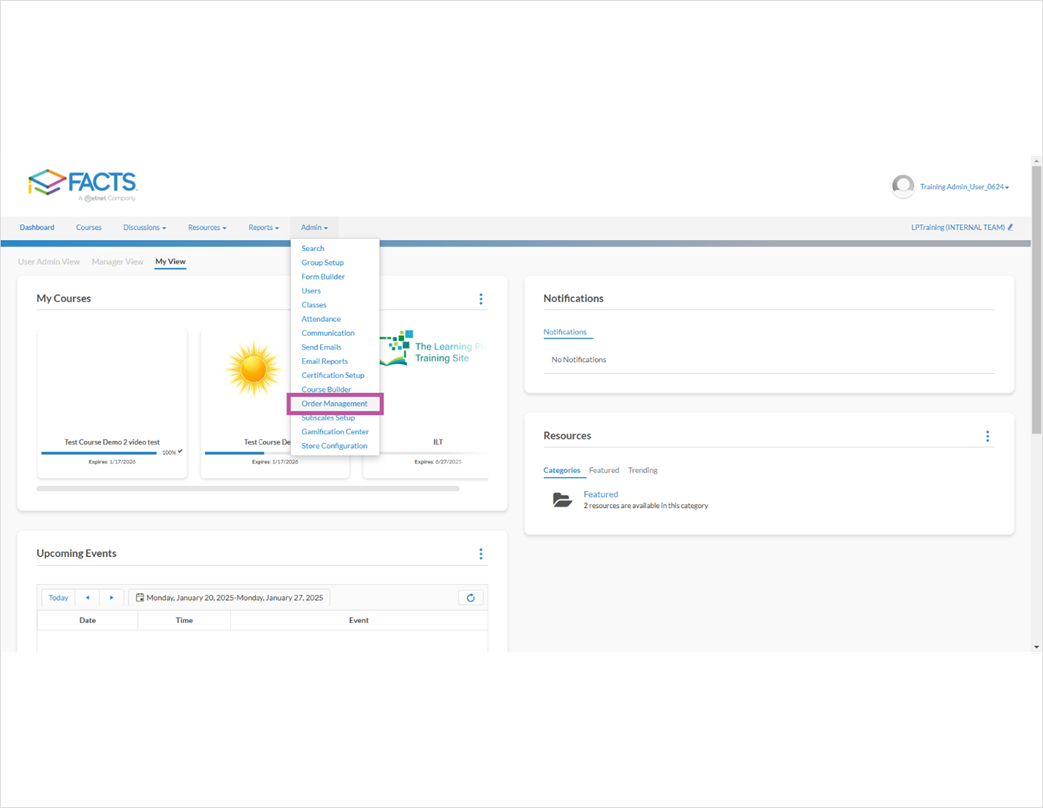Open the Upcoming Events three-dot menu
Screen dimensions: 1043x808
point(481,553)
